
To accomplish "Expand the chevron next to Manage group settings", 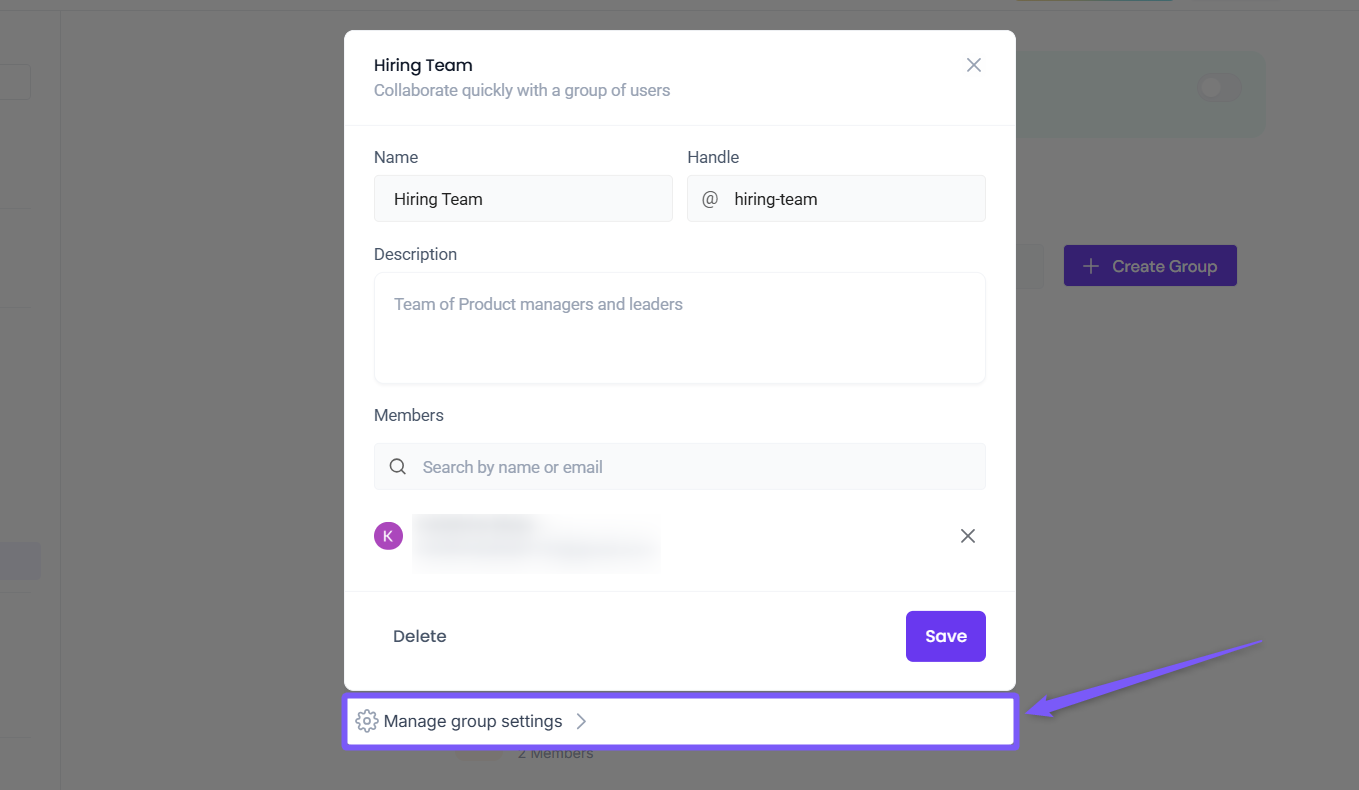I will tap(581, 721).
